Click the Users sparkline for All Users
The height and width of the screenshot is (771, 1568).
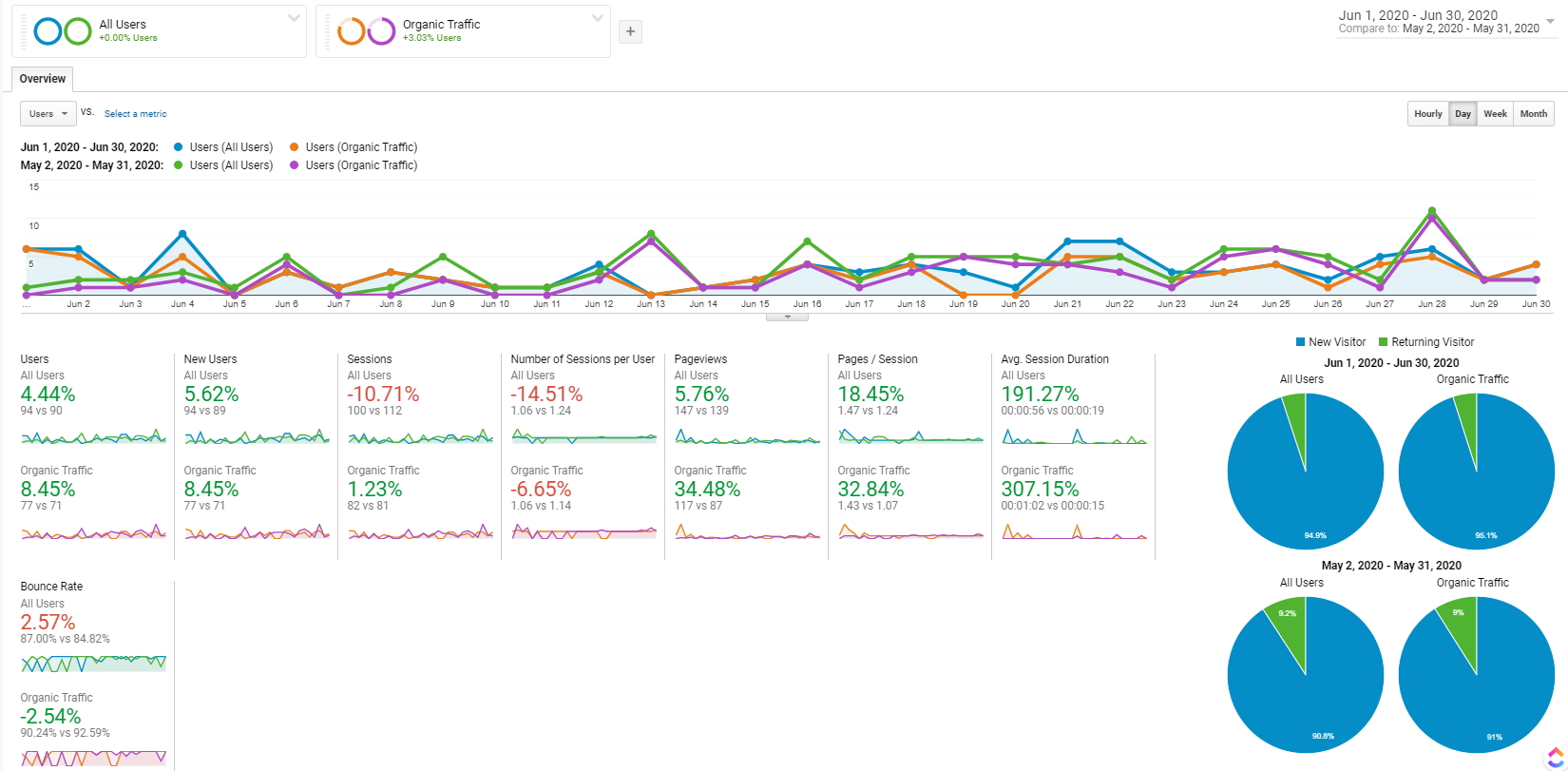click(93, 437)
